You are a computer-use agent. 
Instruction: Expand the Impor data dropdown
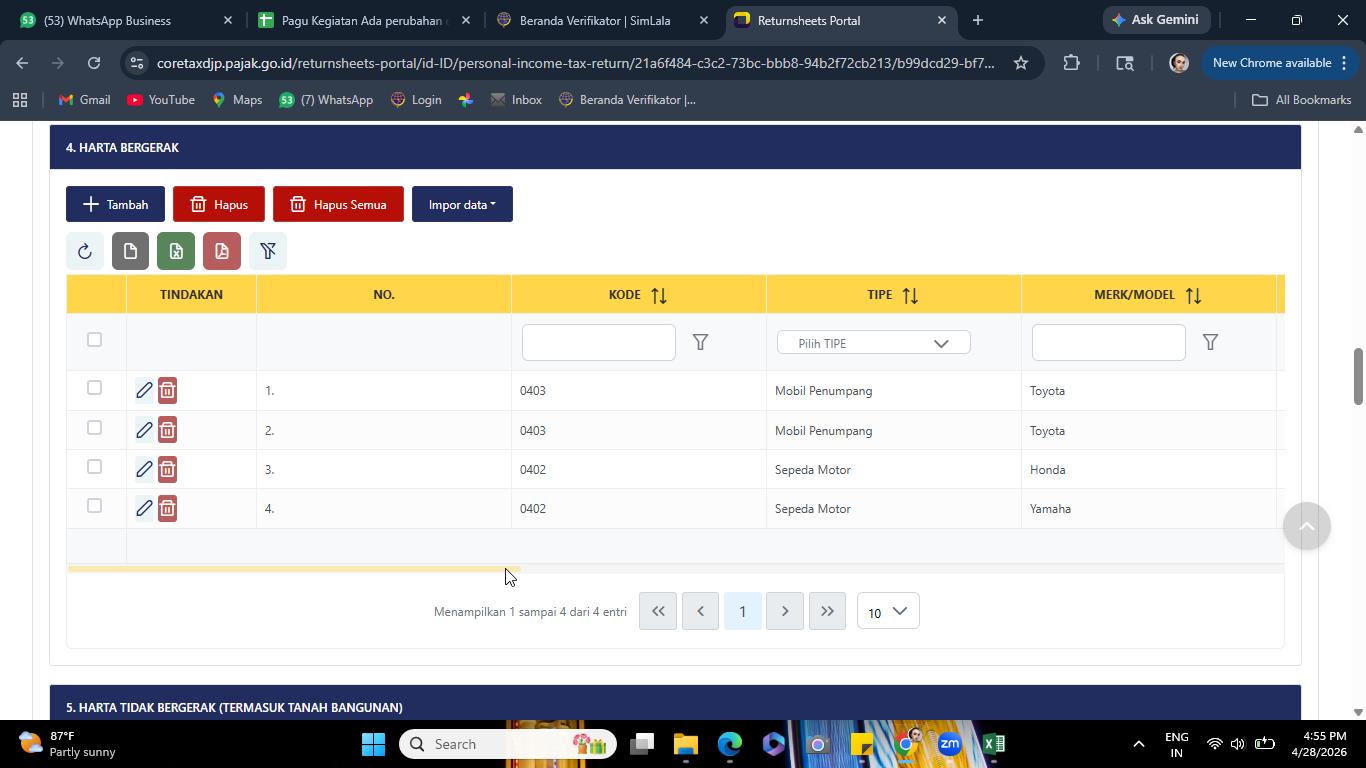(462, 204)
